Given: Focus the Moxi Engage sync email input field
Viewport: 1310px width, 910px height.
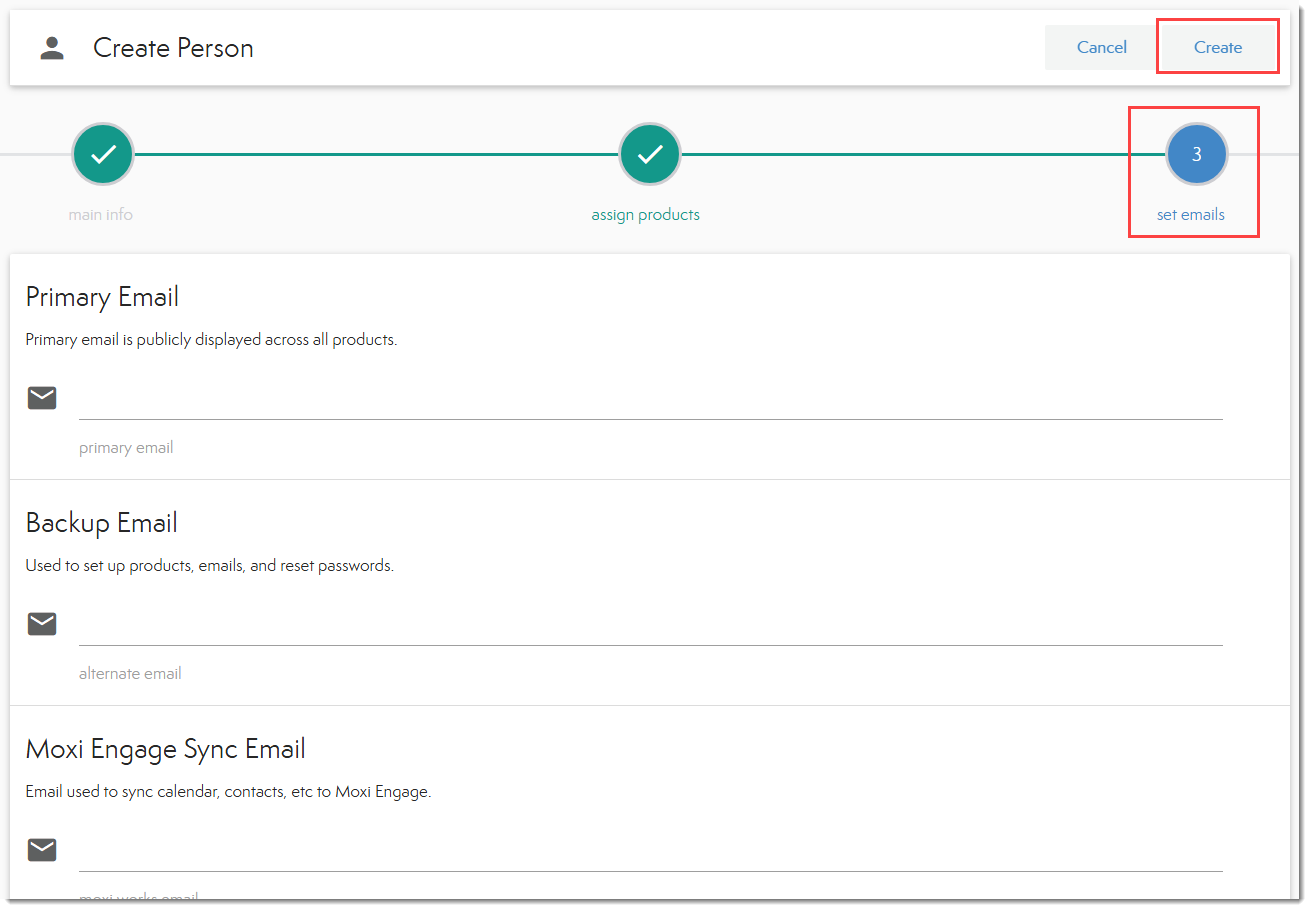Looking at the screenshot, I should tap(650, 852).
